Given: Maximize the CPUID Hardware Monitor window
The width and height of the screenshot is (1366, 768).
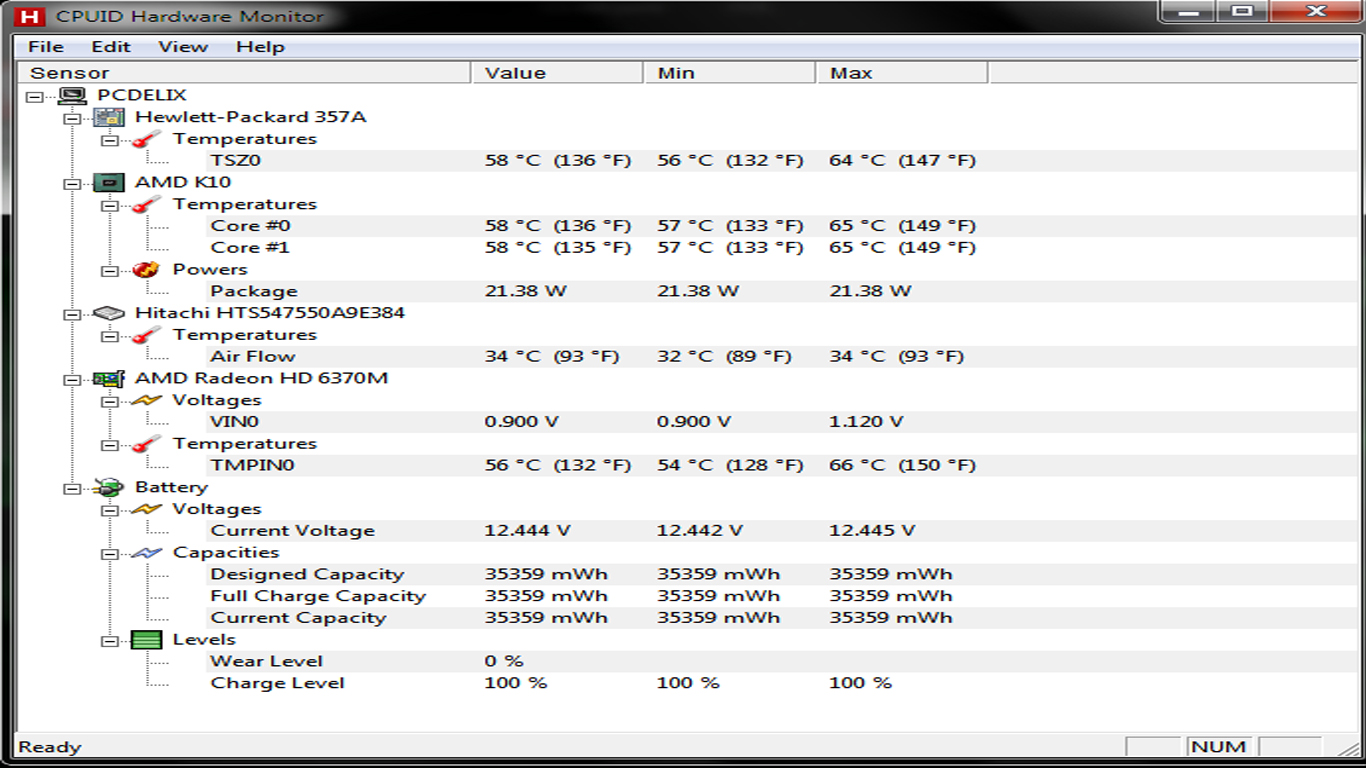Looking at the screenshot, I should 1242,11.
